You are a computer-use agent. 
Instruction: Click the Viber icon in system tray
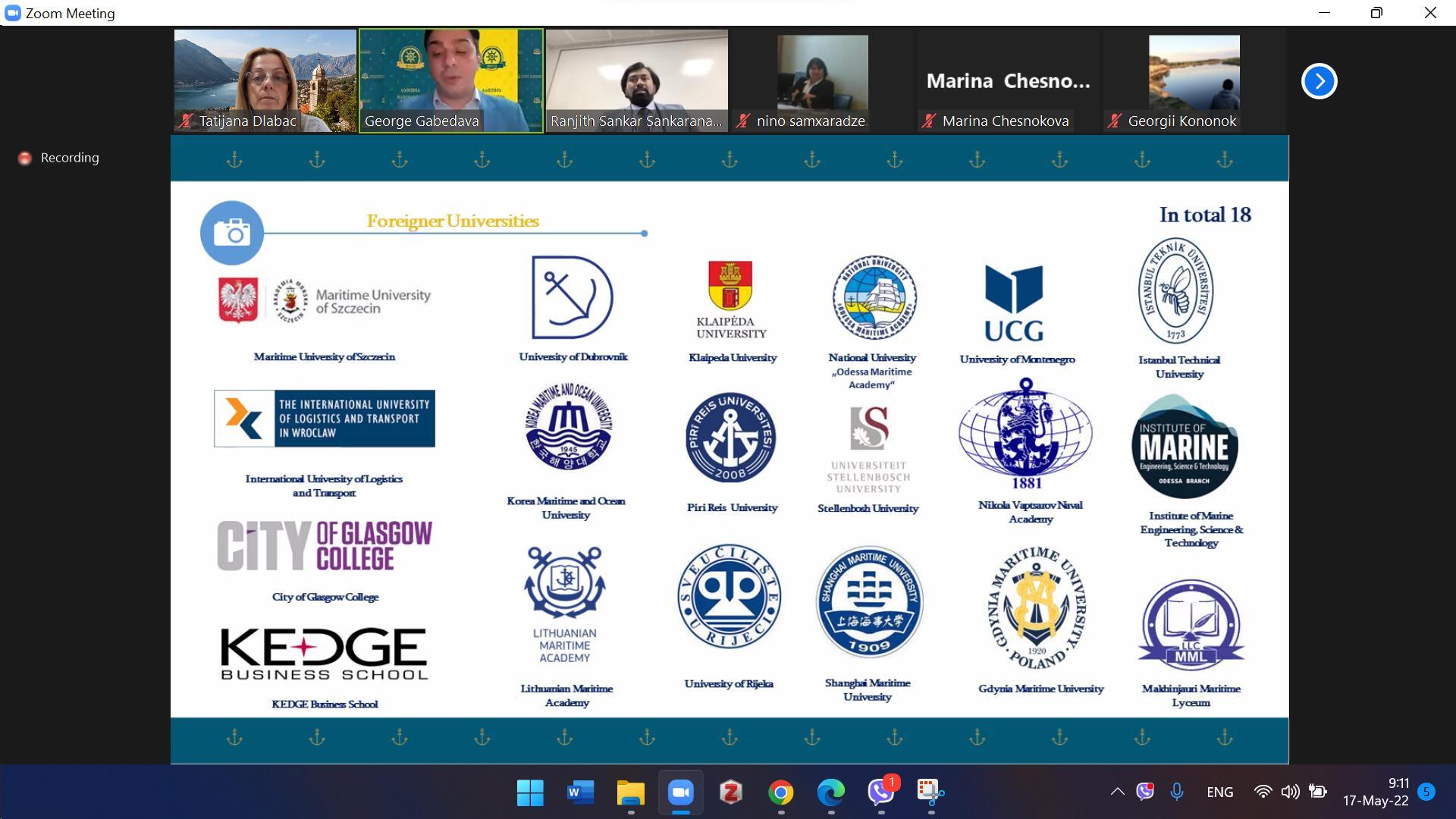[x=1145, y=792]
